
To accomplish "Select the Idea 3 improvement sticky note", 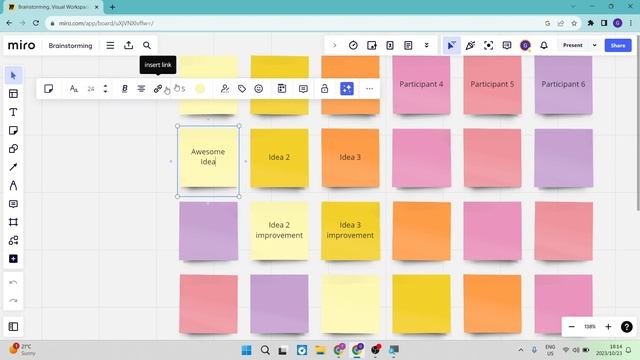I will tap(350, 230).
